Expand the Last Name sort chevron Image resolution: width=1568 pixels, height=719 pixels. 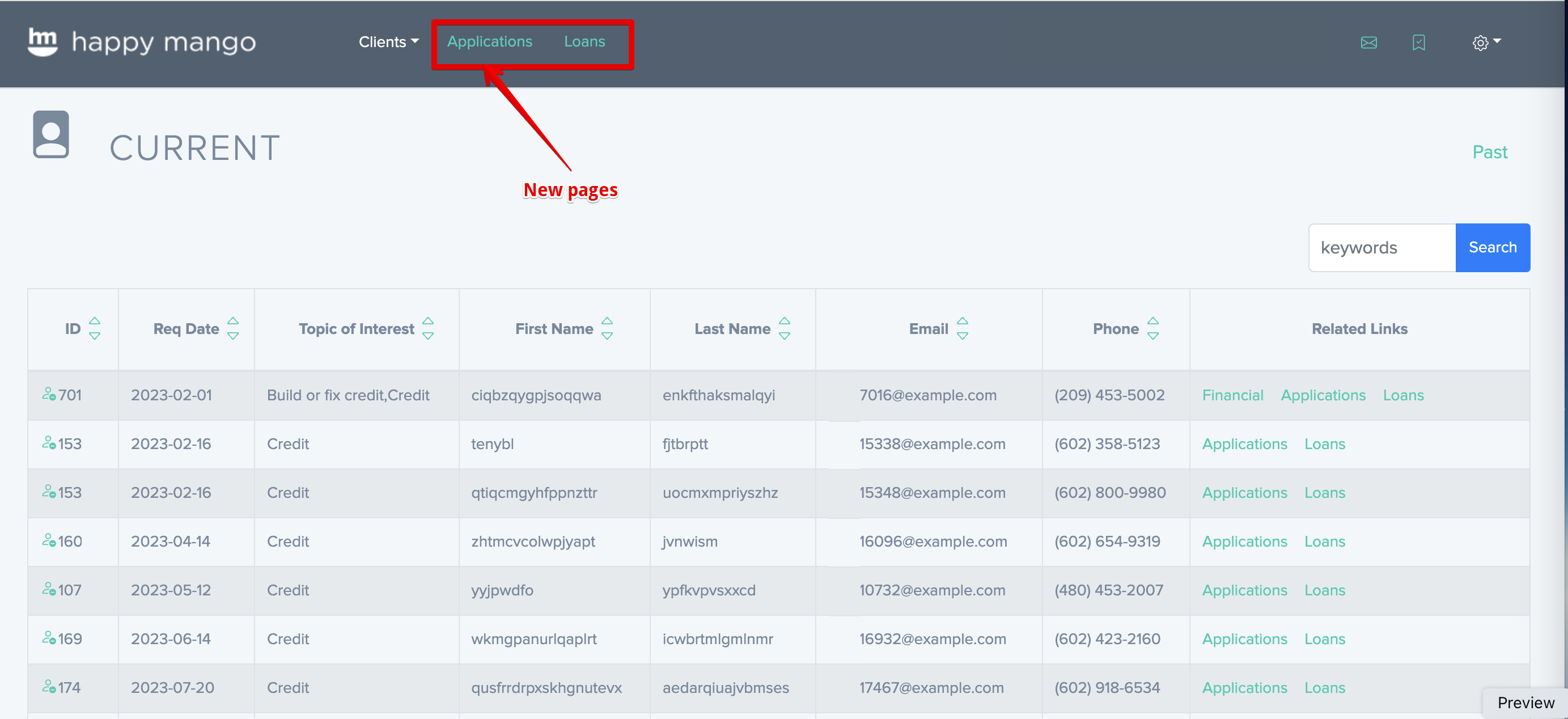click(785, 329)
